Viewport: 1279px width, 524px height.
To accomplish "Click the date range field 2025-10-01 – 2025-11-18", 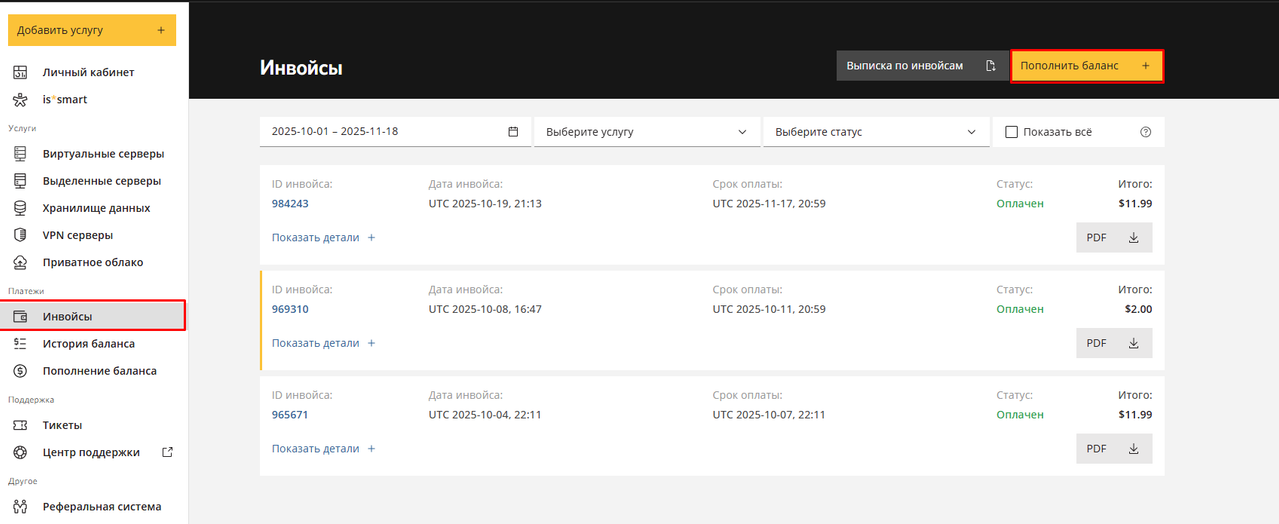I will point(395,131).
